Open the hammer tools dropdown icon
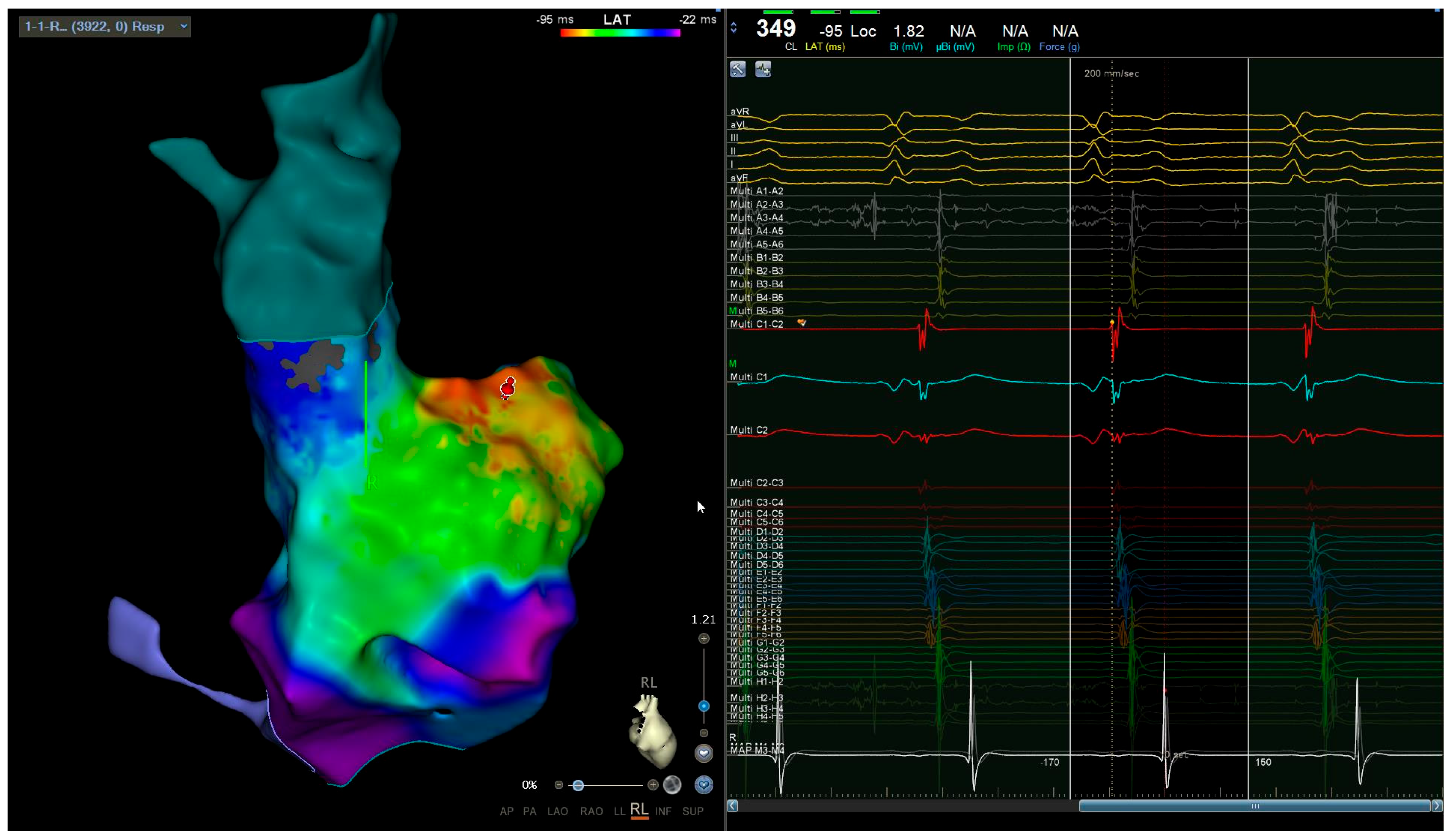The width and height of the screenshot is (1451, 840). (738, 70)
